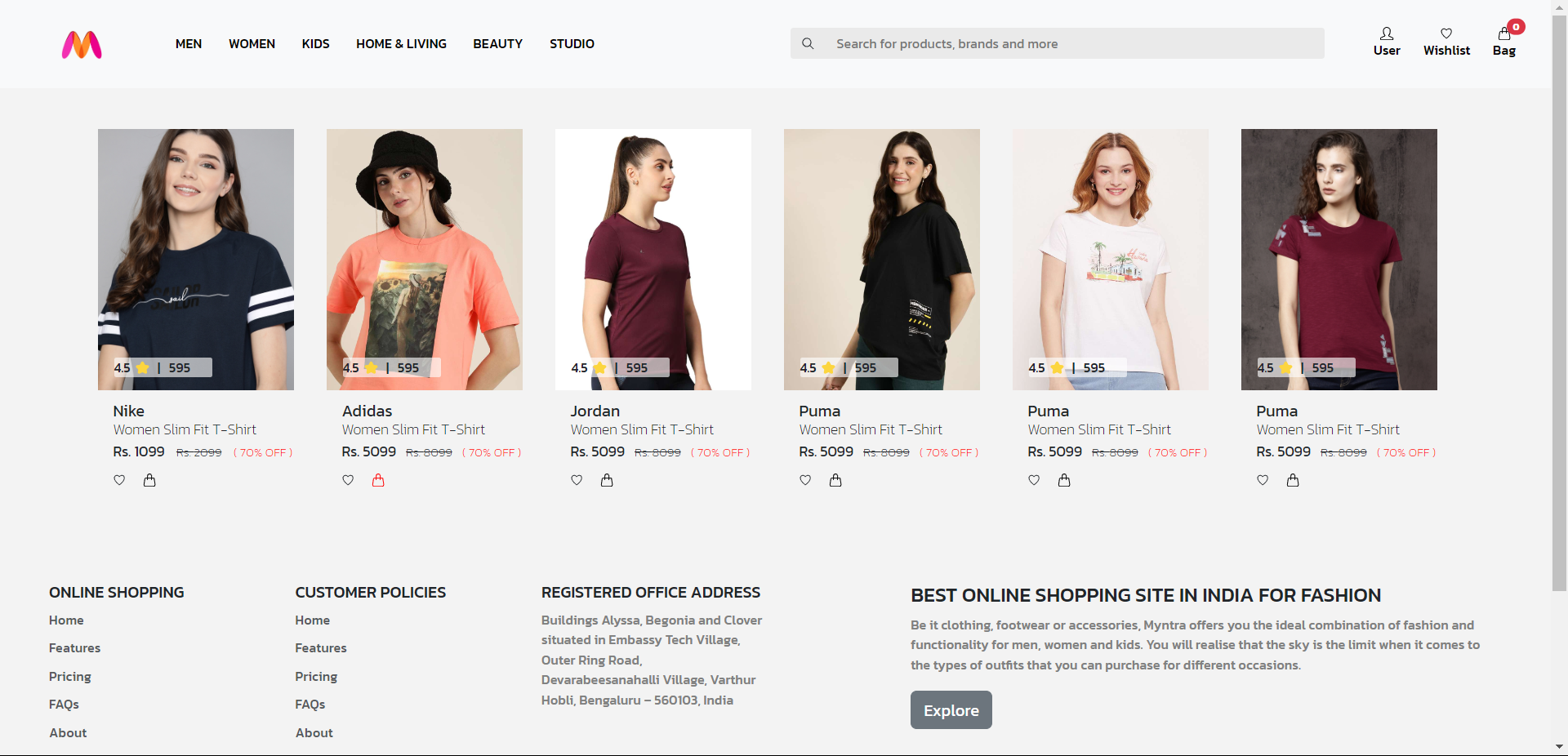Click the scrollbar down arrow
Image resolution: width=1568 pixels, height=756 pixels.
[1559, 747]
